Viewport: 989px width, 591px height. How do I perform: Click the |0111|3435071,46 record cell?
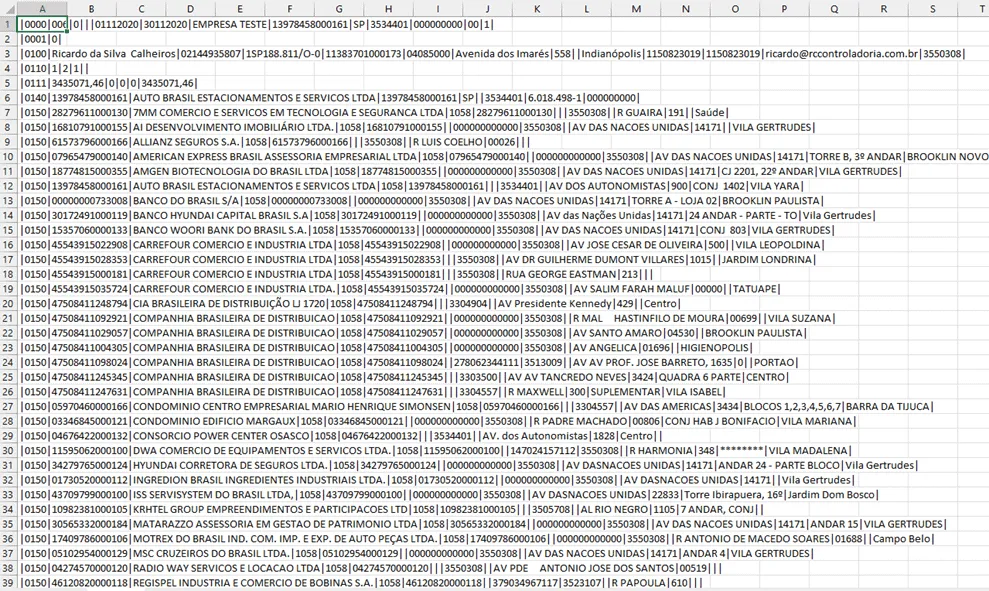[108, 83]
